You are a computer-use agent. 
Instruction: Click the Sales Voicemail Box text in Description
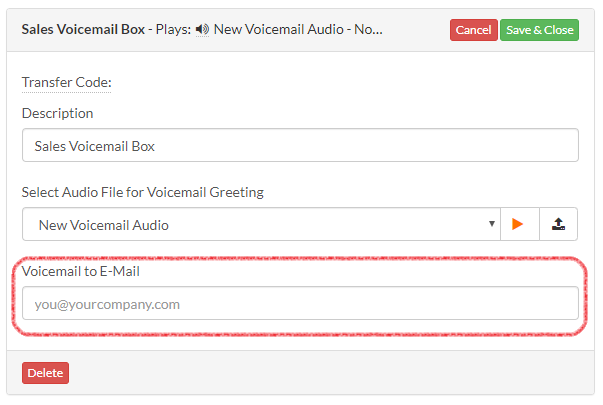pyautogui.click(x=95, y=146)
